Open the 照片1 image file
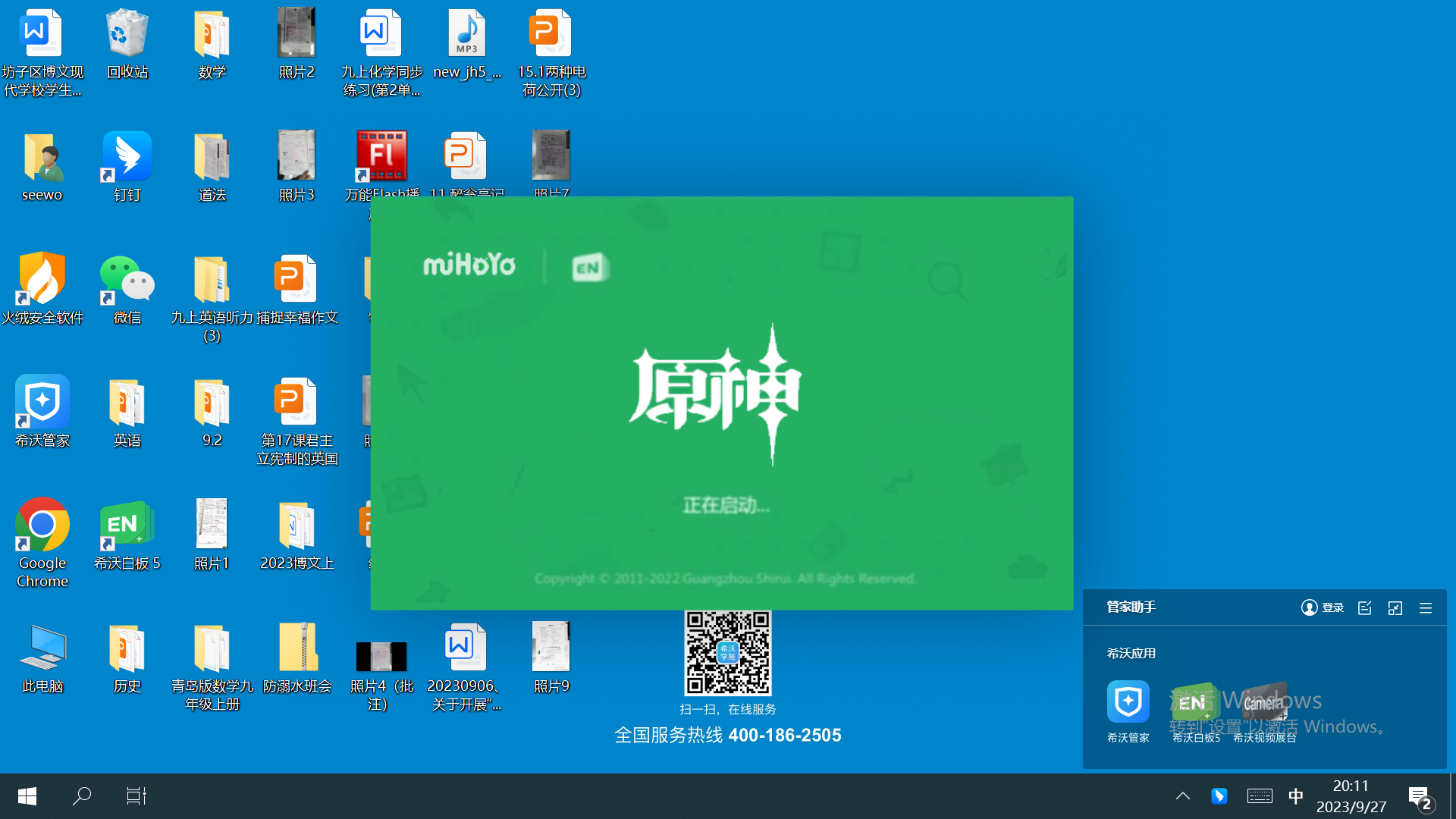The height and width of the screenshot is (819, 1456). [212, 535]
